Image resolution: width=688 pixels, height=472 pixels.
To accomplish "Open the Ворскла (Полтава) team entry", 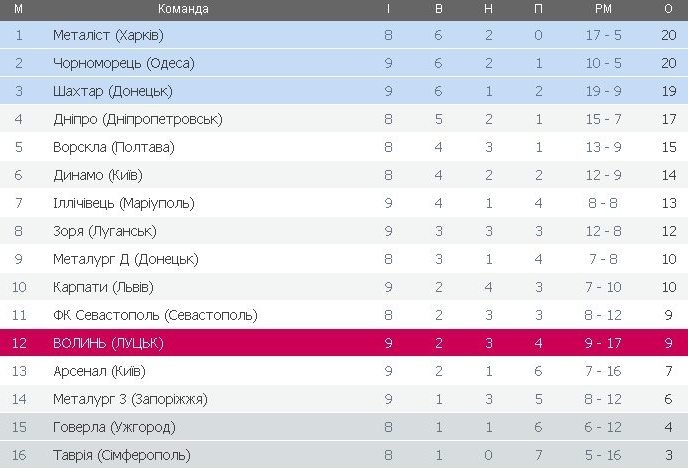I will click(x=113, y=147).
